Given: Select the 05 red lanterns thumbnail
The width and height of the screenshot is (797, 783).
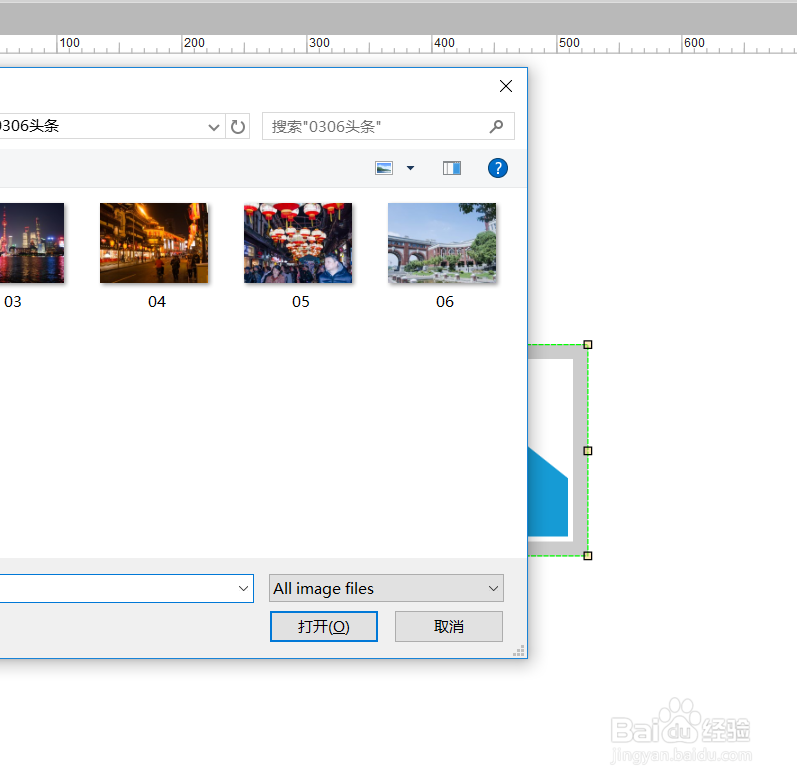Looking at the screenshot, I should pyautogui.click(x=298, y=243).
